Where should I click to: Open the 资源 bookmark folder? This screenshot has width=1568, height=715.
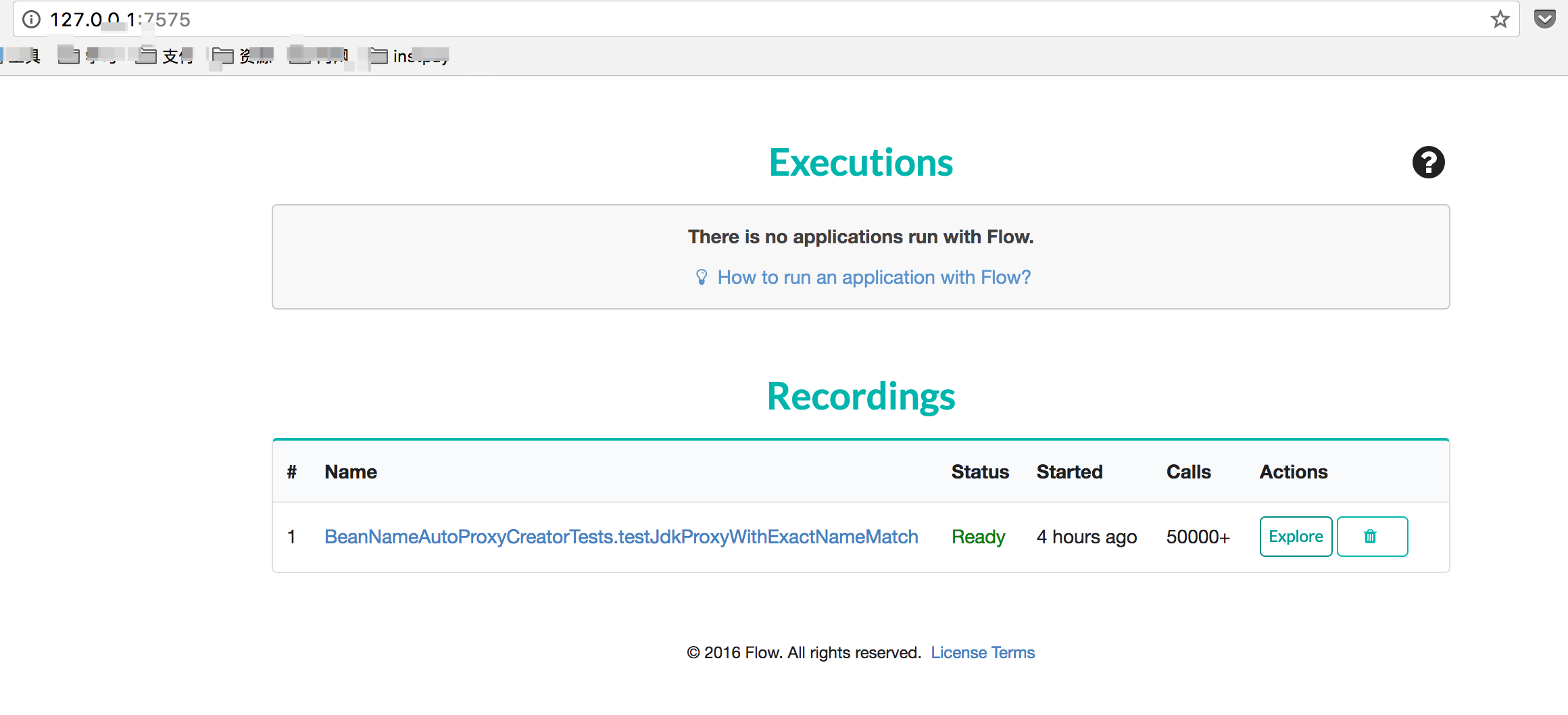[243, 56]
